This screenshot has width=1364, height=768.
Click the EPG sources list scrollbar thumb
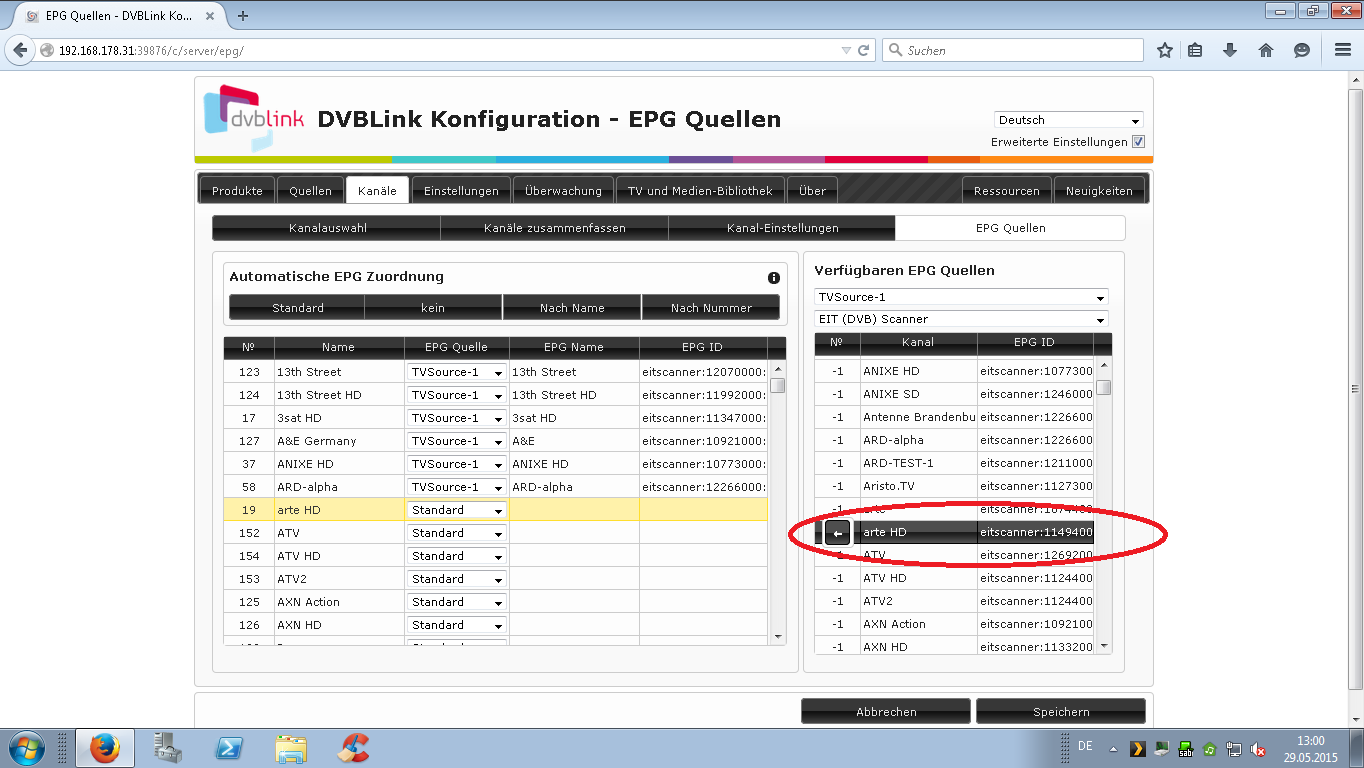point(1103,387)
